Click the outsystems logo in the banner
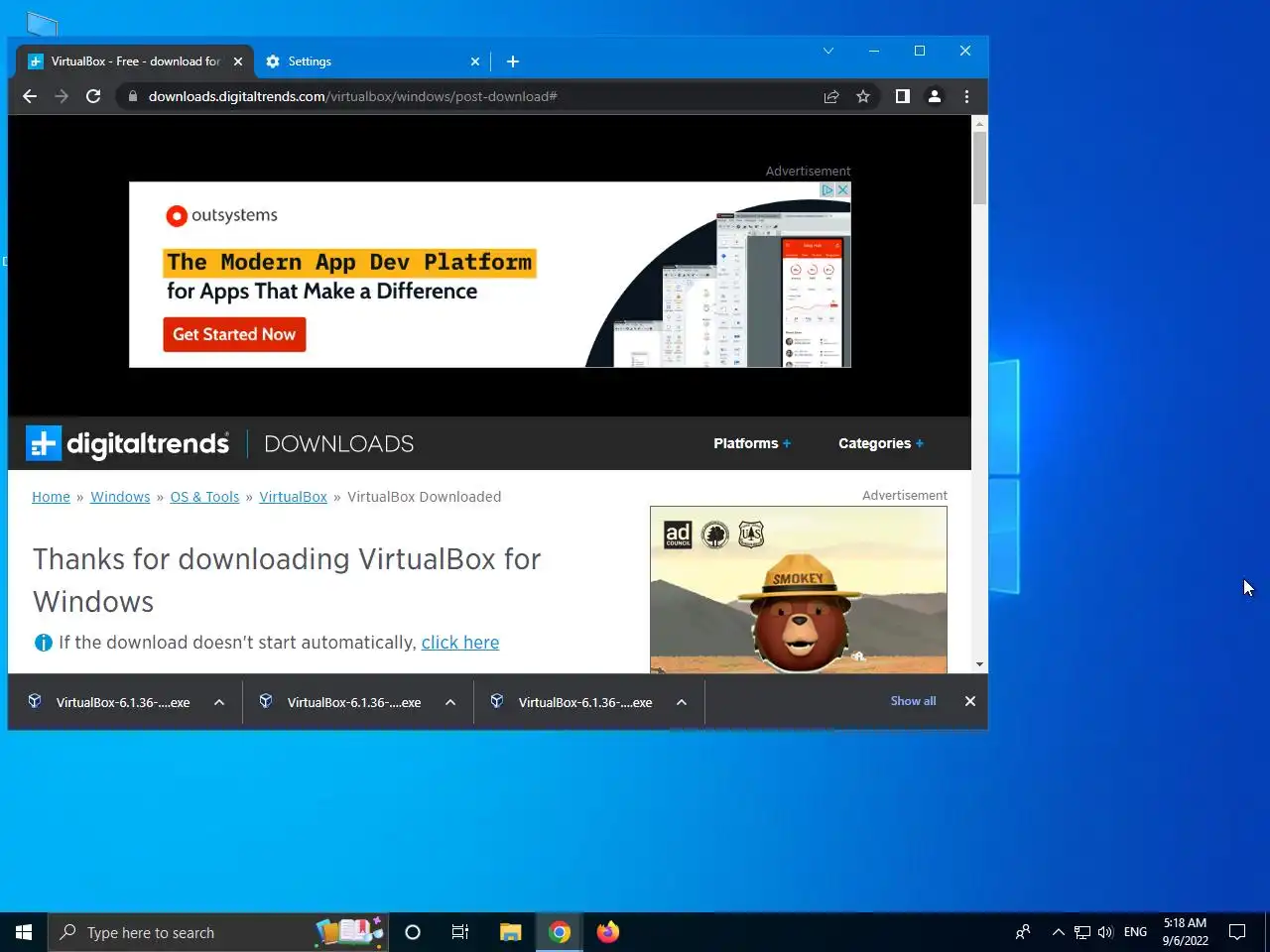The height and width of the screenshot is (952, 1270). 221,215
